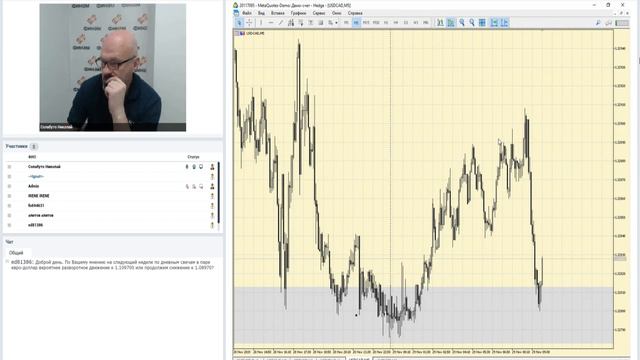Screen dimensions: 640x360
Task: Pick the horizontal line drawing tool
Action: pyautogui.click(x=271, y=23)
